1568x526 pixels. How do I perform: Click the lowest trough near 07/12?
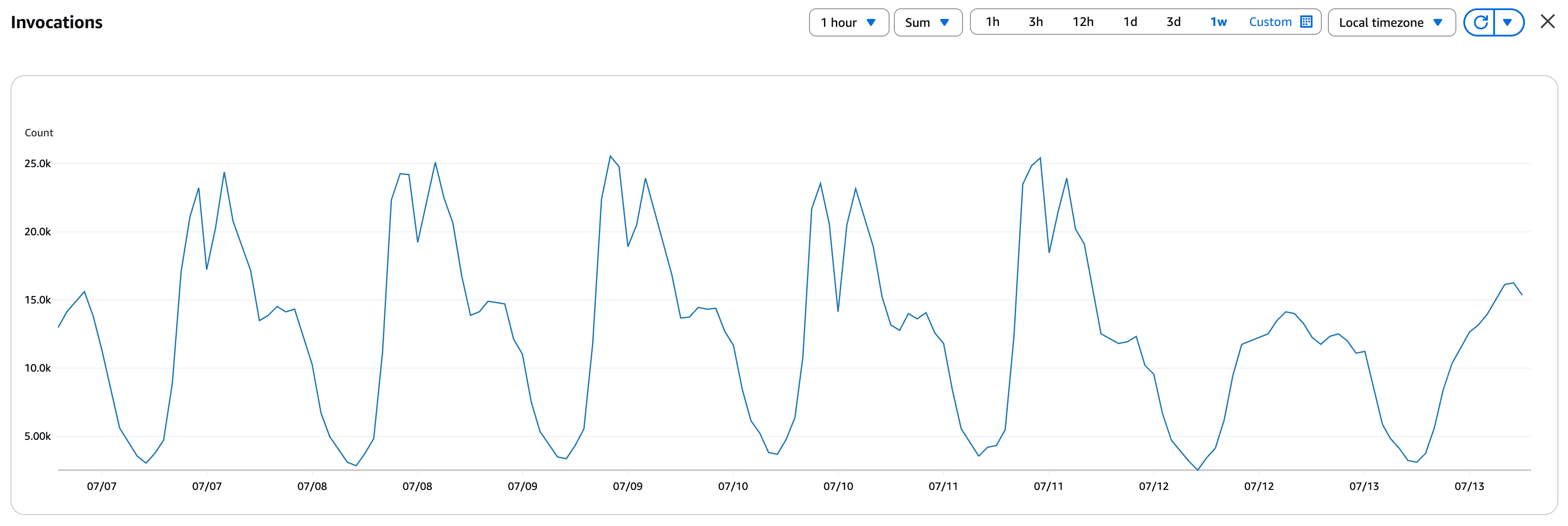click(1197, 469)
